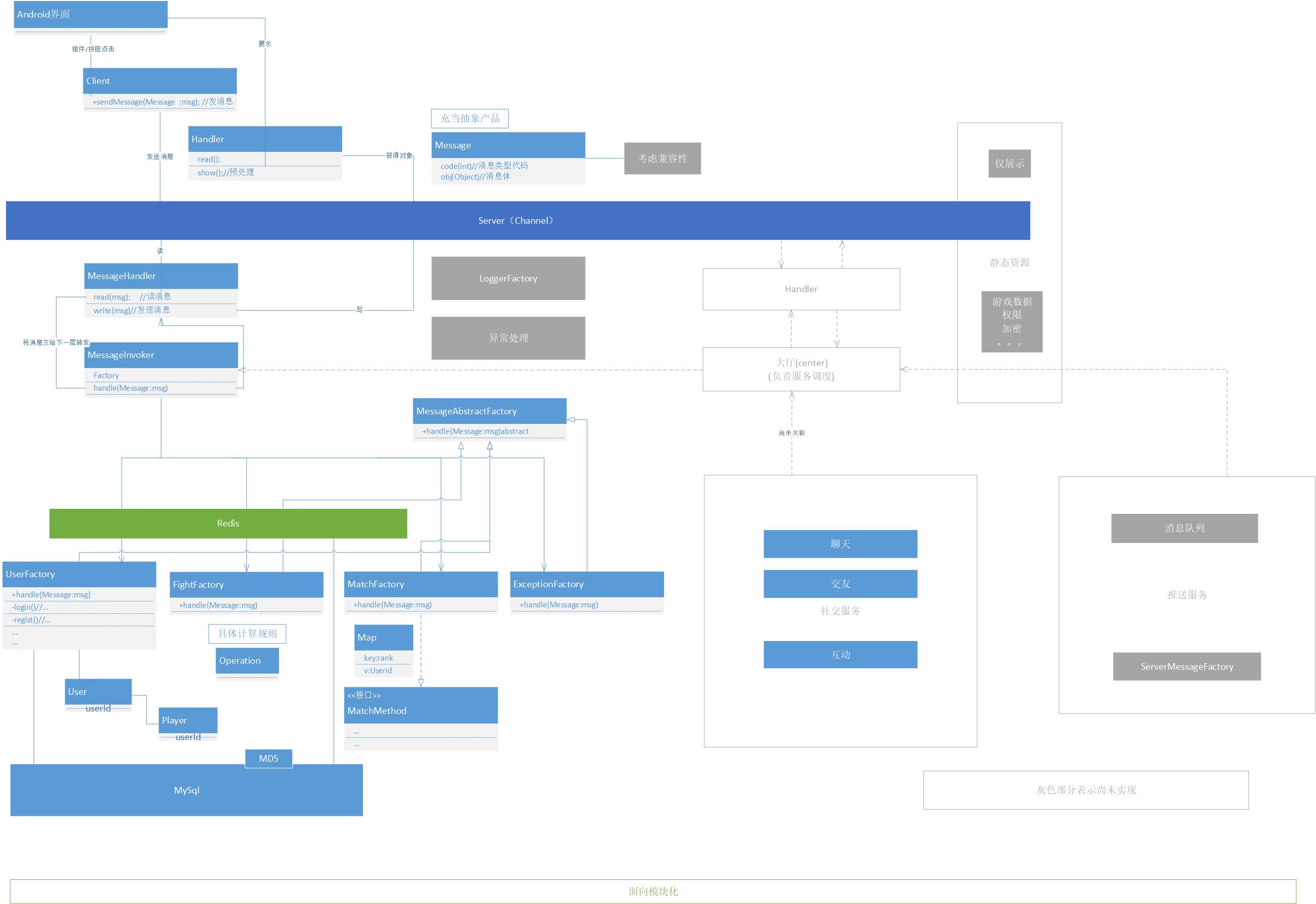
Task: Select the MD5 label box
Action: [x=268, y=758]
